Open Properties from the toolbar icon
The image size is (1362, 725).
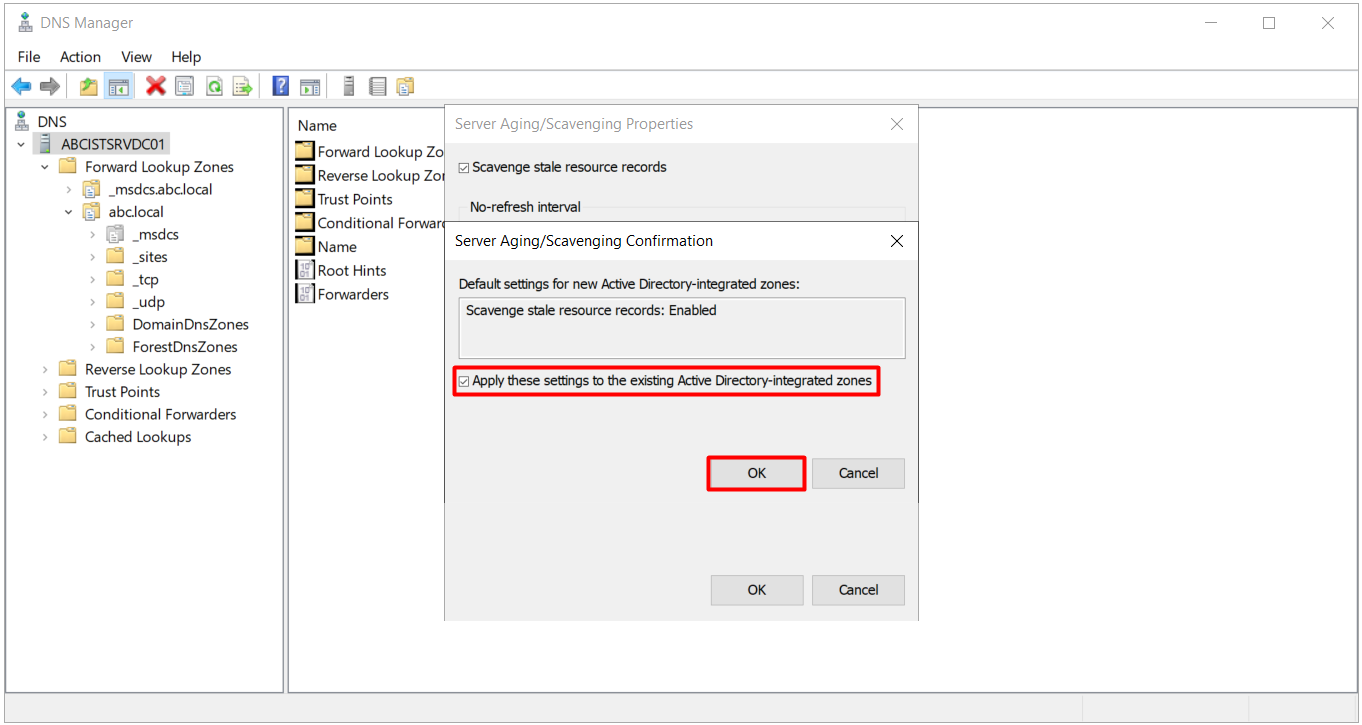(x=185, y=87)
